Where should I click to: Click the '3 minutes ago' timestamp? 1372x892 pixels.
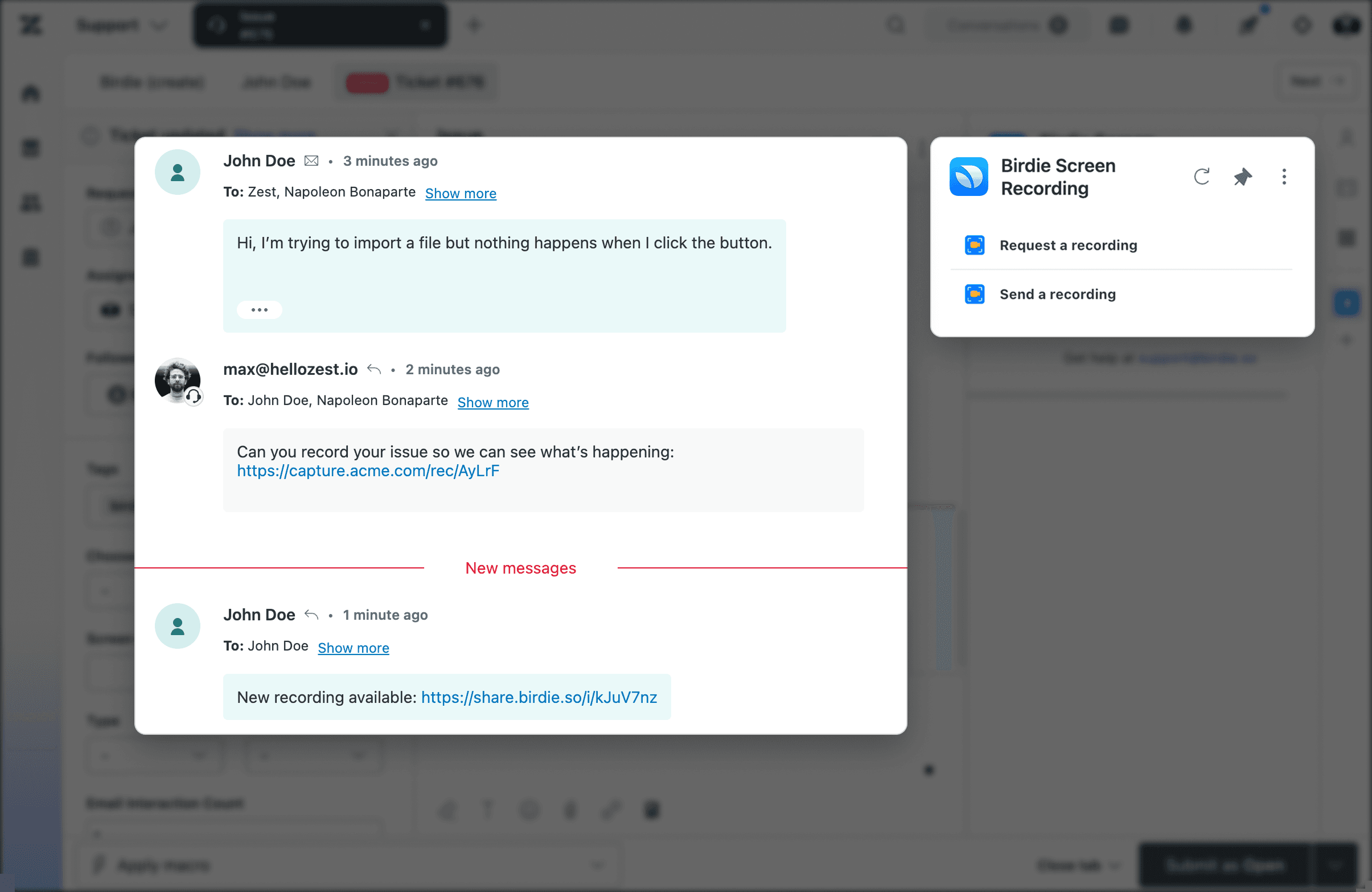(391, 161)
